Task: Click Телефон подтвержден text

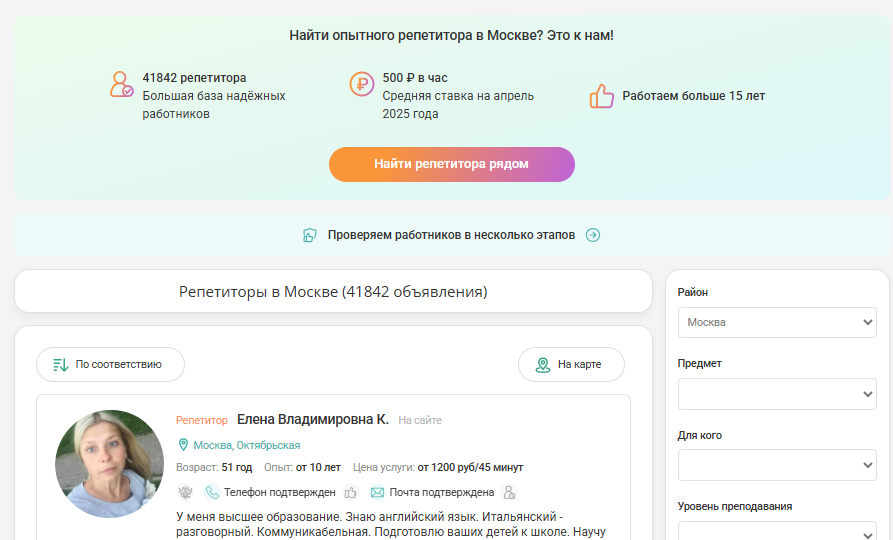Action: [280, 492]
